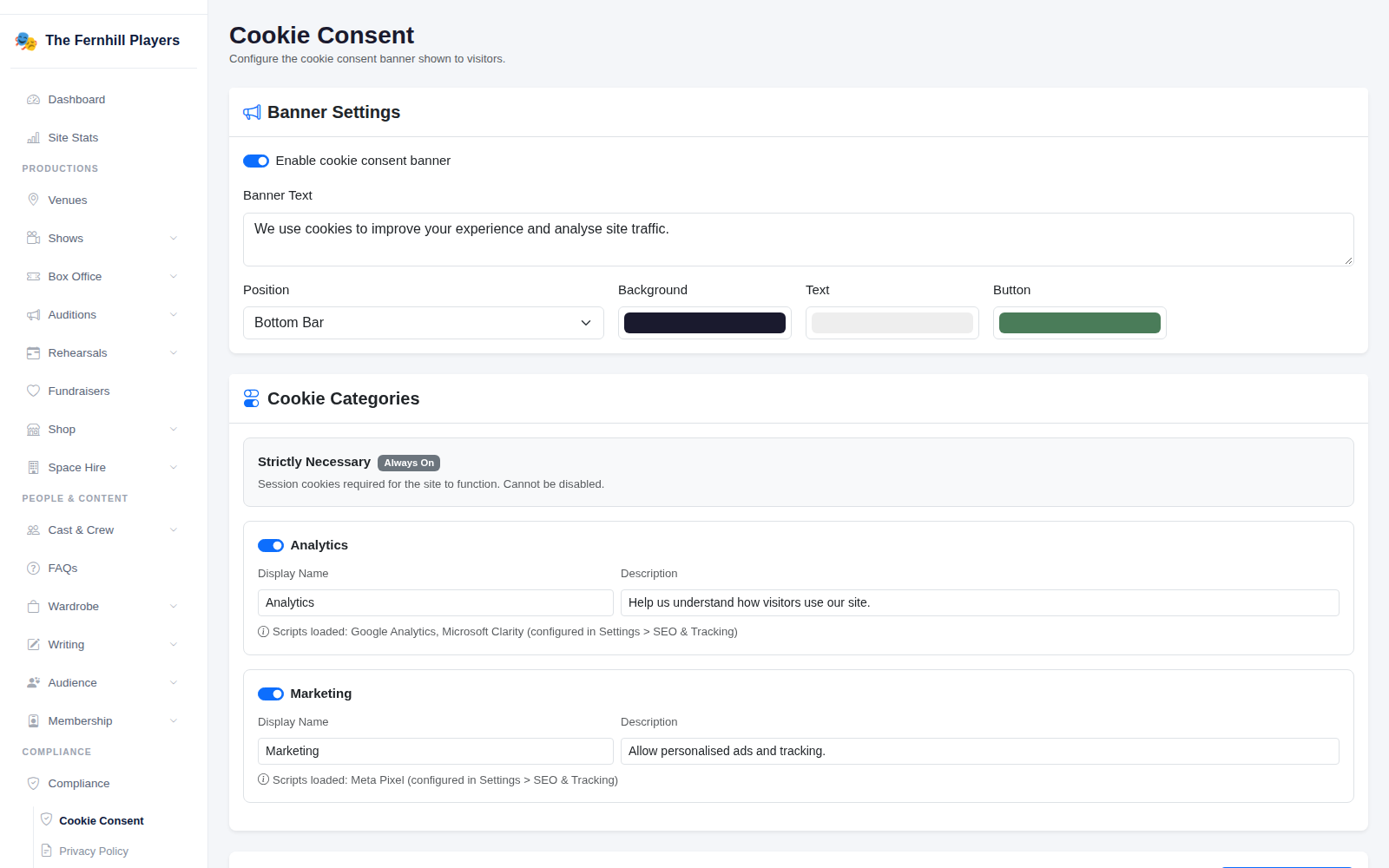Expand the Membership submenu chevron
The width and height of the screenshot is (1389, 868).
click(x=174, y=721)
